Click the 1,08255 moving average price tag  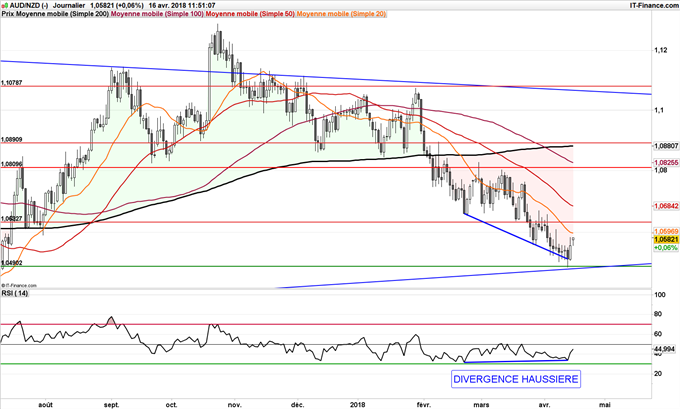point(666,162)
